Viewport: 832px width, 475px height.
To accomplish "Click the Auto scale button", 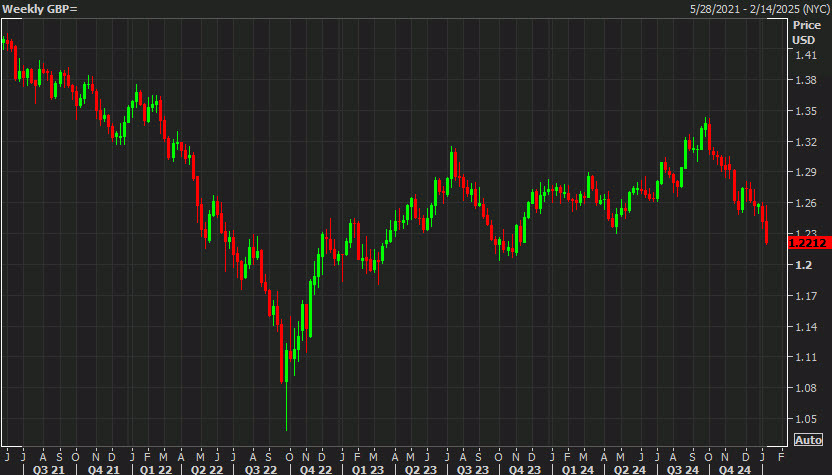I will [x=808, y=440].
